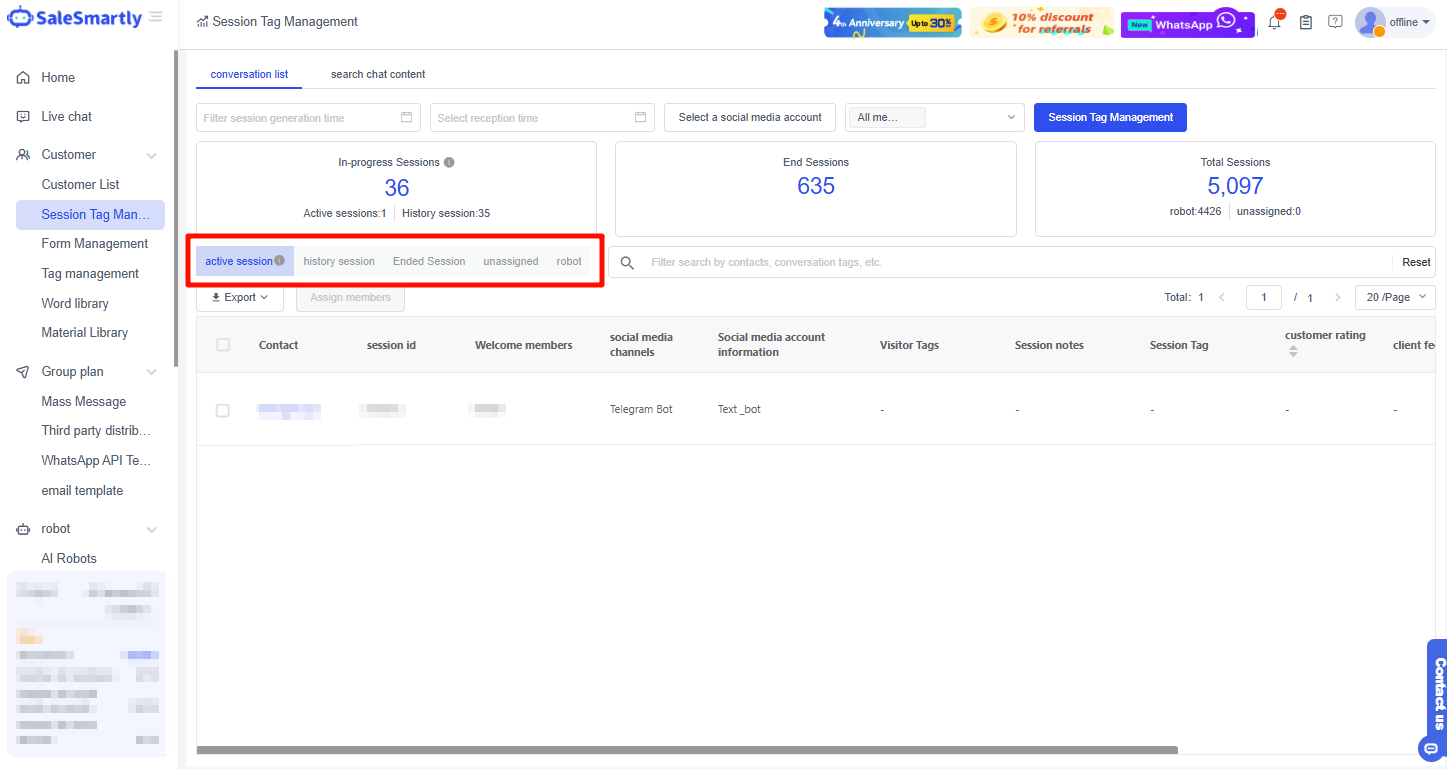Viewport: 1447px width, 769px height.
Task: Open the clipboard task icon in header
Action: pos(1305,22)
